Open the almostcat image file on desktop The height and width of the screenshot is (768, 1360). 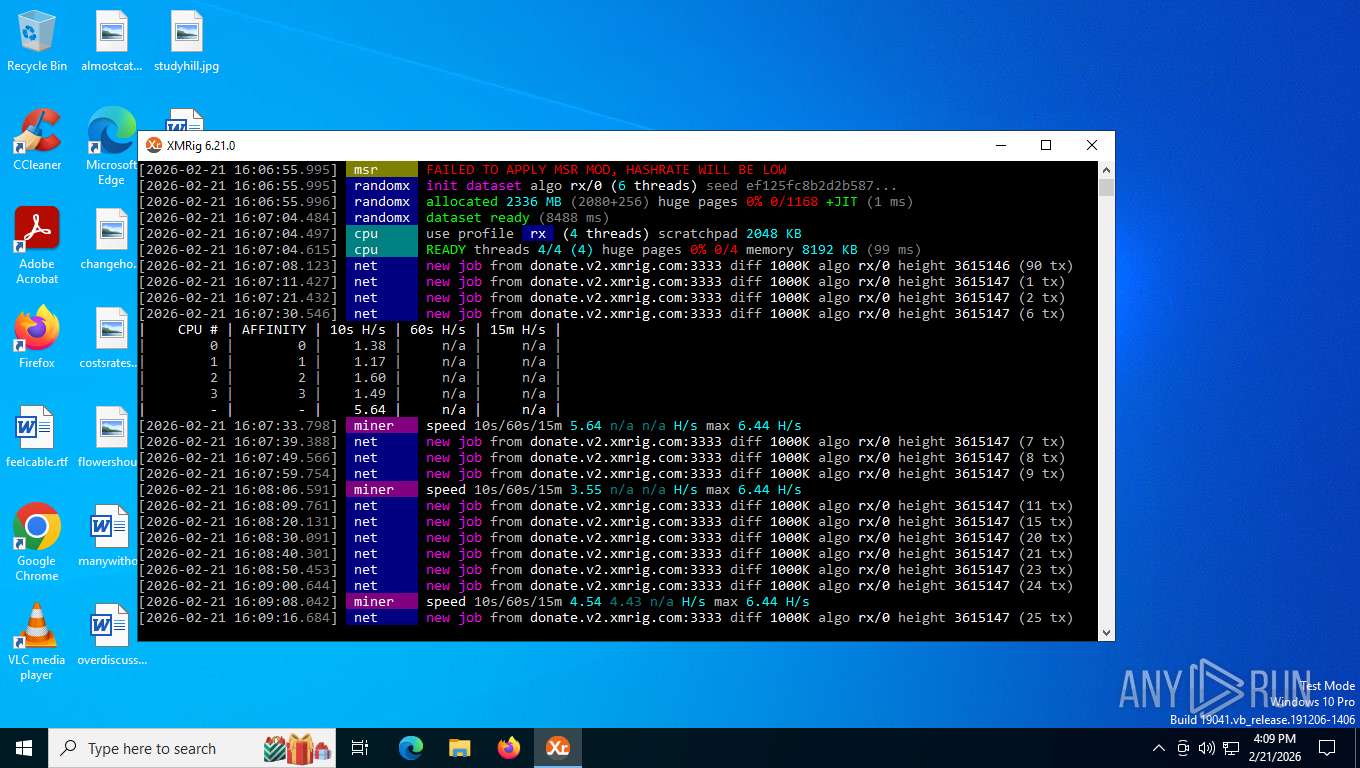tap(111, 41)
